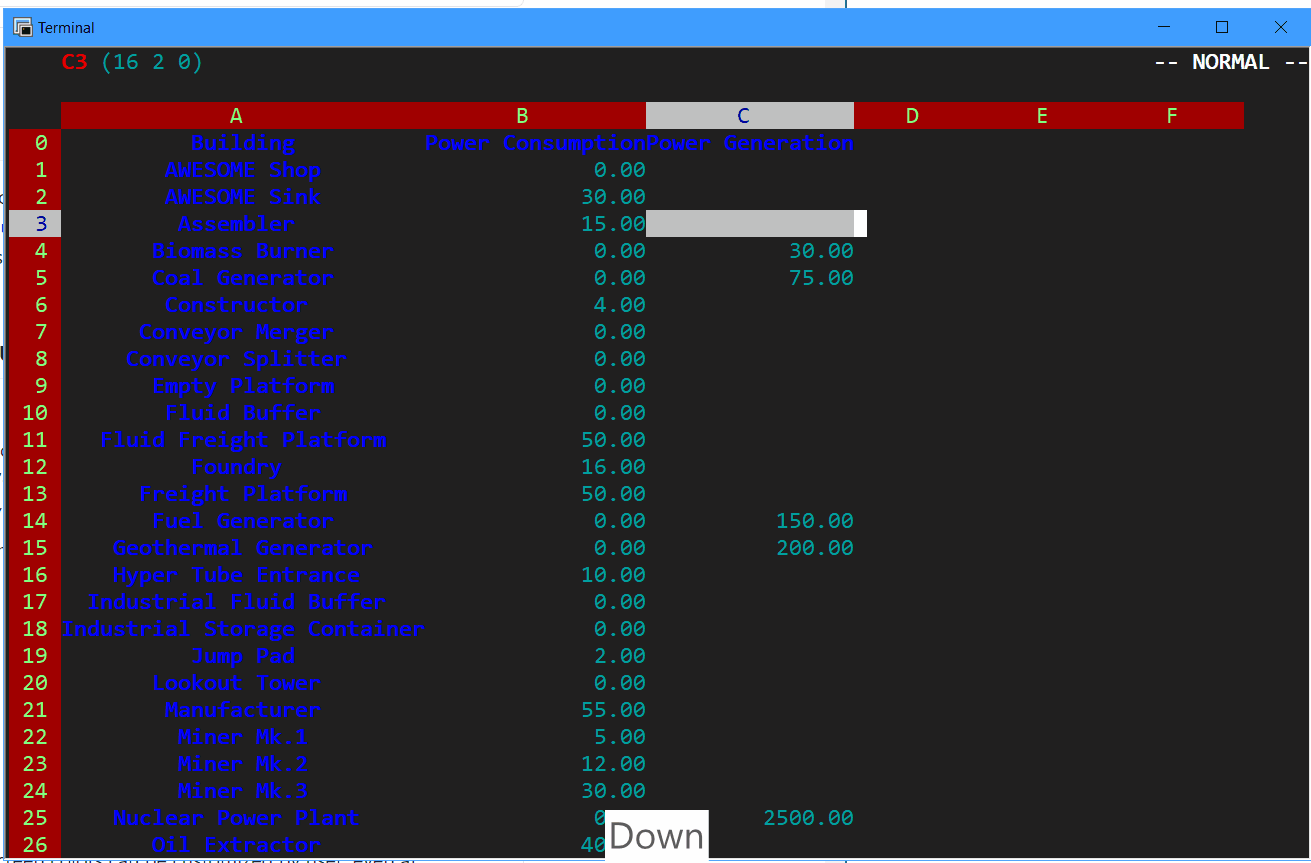Viewport: 1311px width, 863px height.
Task: Click the 150.00 generation value for Fuel Generator
Action: click(815, 521)
